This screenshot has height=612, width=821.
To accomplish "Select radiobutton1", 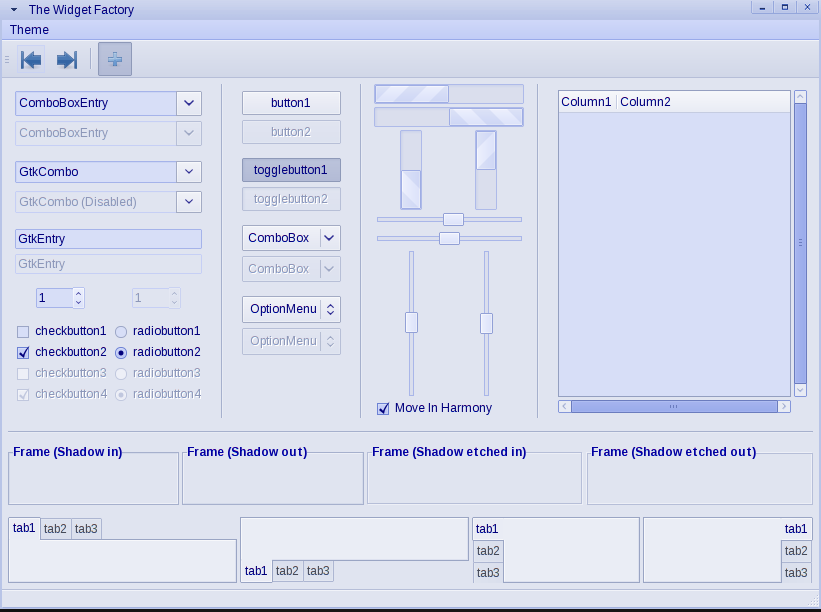I will 121,331.
